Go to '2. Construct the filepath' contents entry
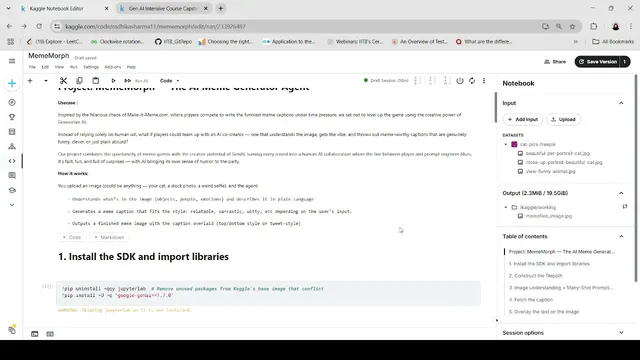Screen dimensions: 640x360 click(536, 276)
